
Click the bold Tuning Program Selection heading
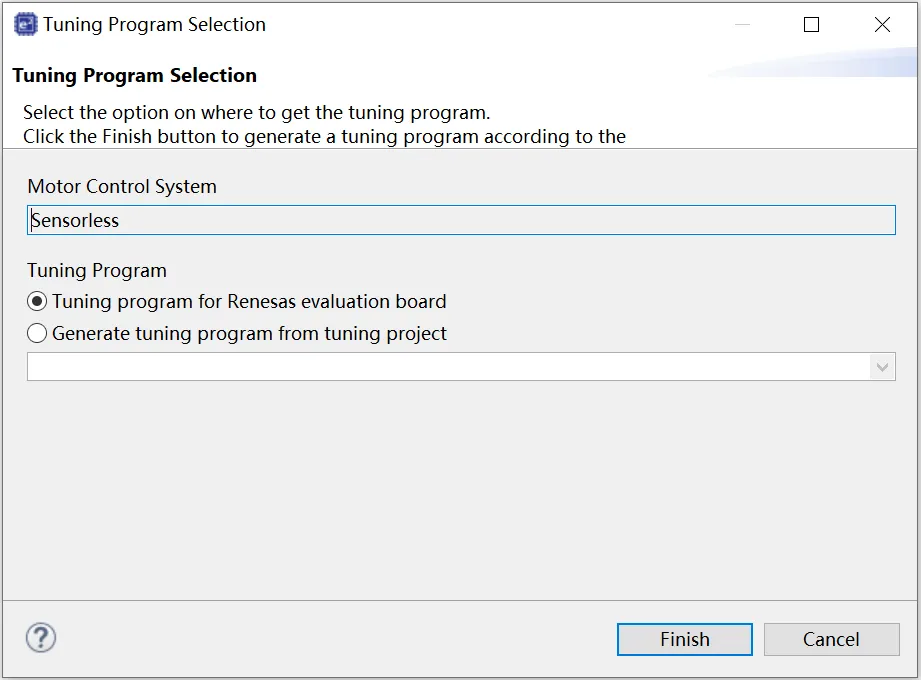tap(134, 75)
